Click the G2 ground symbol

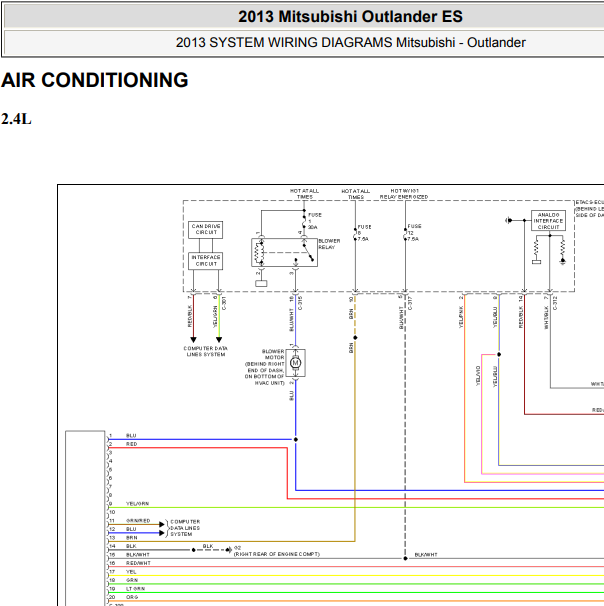[229, 550]
